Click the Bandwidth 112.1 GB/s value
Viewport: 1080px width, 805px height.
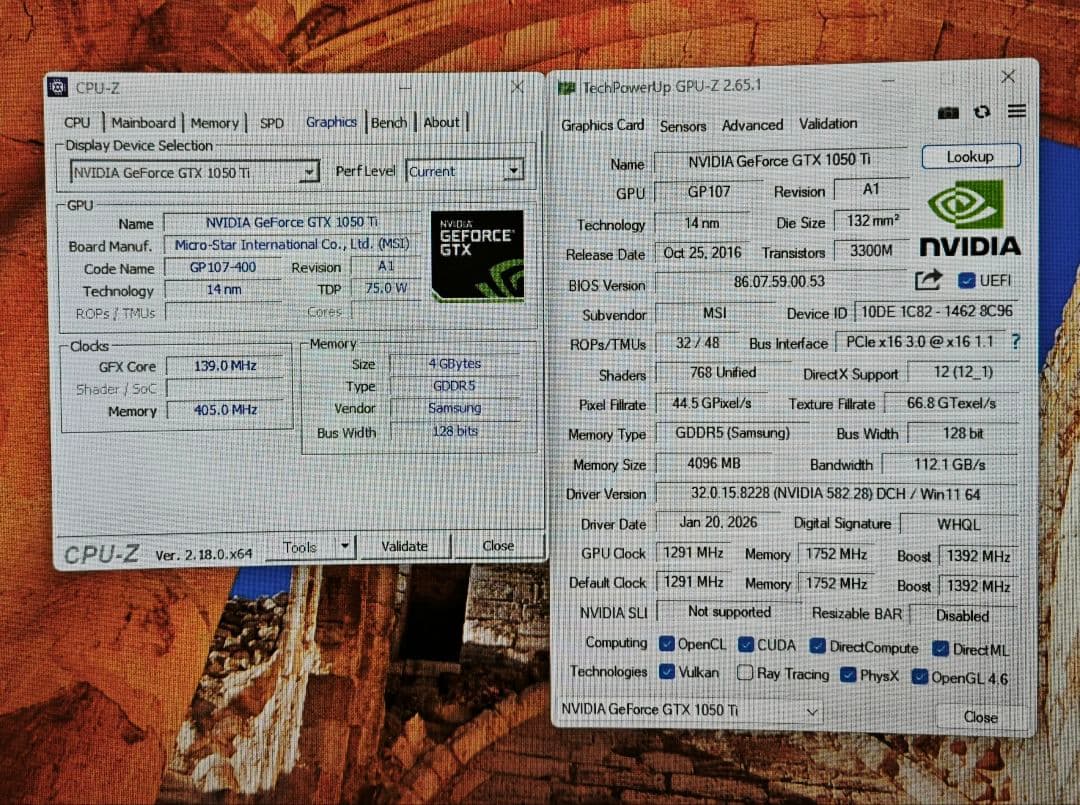(x=949, y=465)
